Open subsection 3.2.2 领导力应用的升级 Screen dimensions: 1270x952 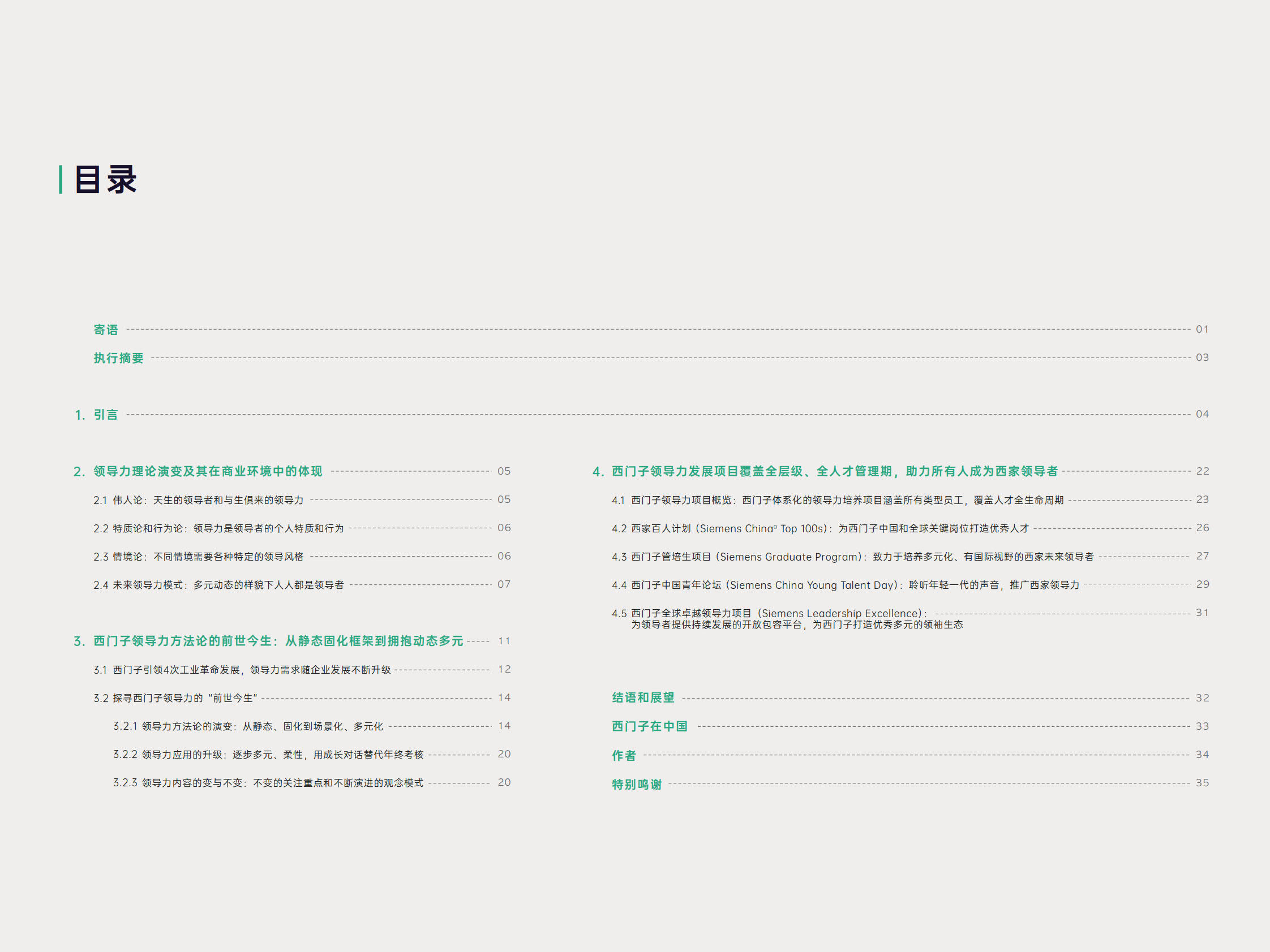tap(268, 755)
